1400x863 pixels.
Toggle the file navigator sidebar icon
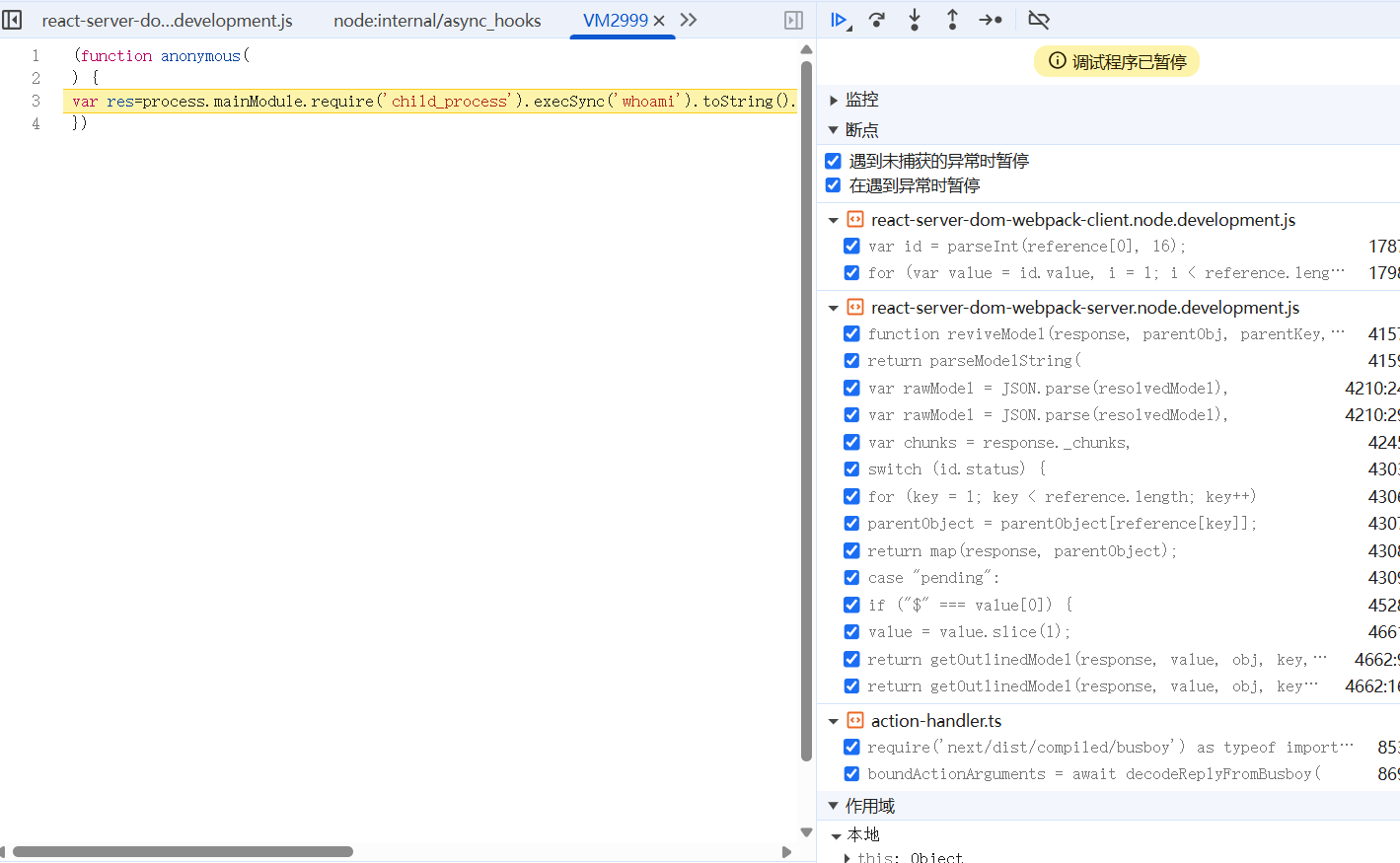[x=13, y=20]
